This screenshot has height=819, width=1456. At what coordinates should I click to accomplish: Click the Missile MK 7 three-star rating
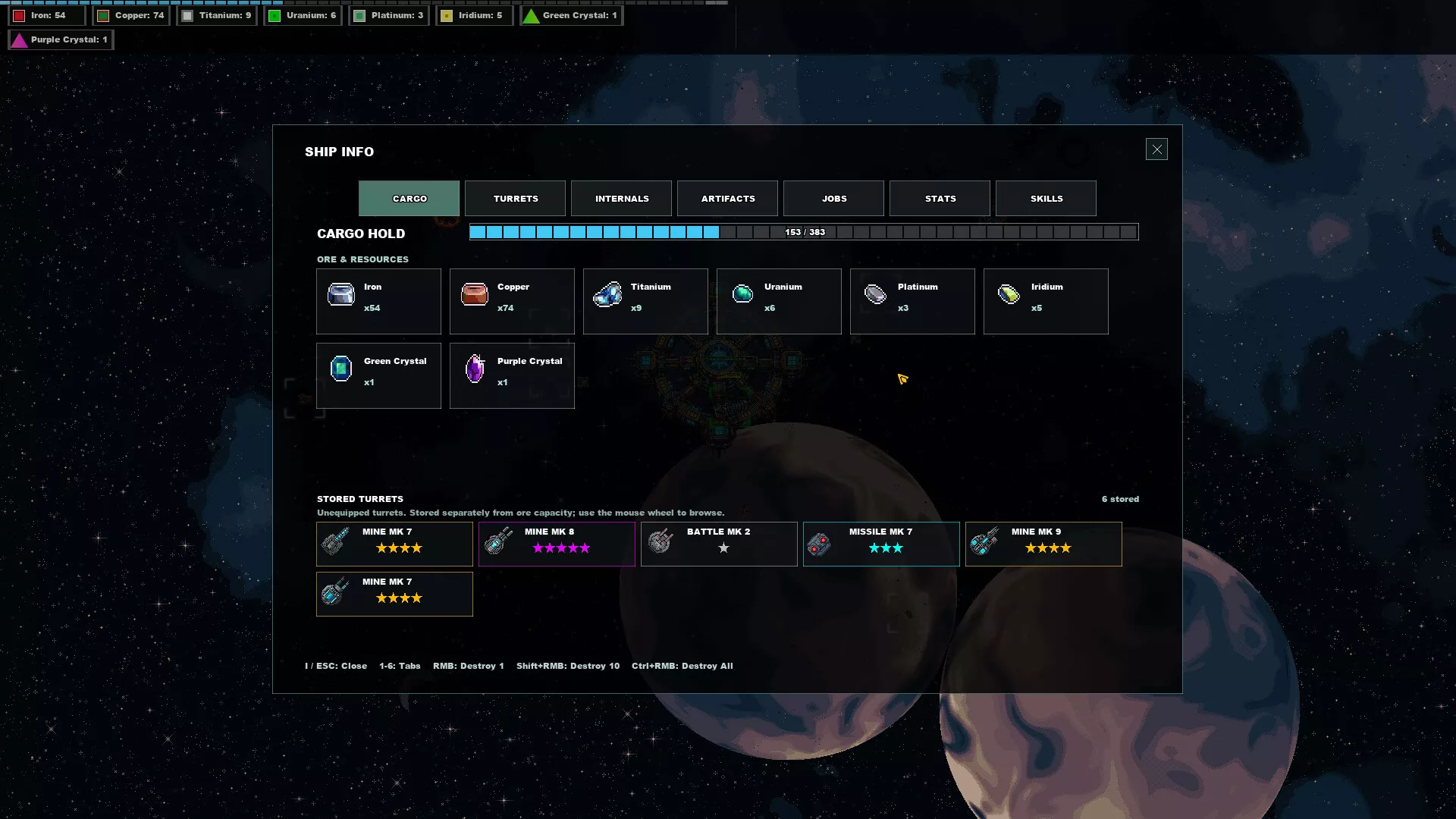coord(886,548)
